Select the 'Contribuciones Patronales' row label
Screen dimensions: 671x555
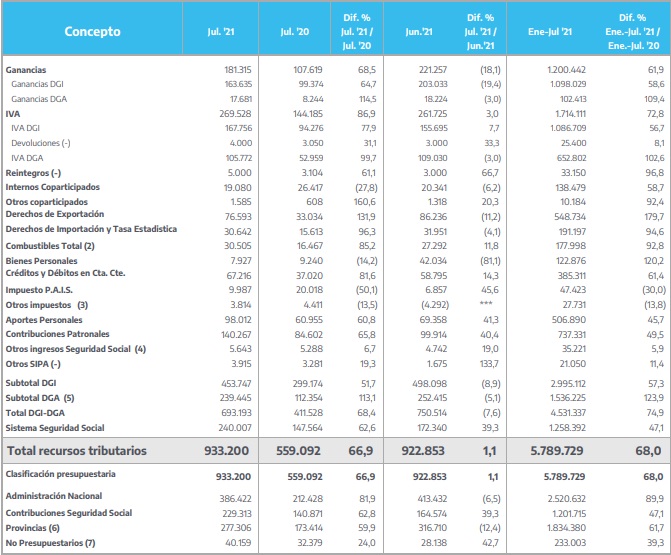(x=57, y=334)
